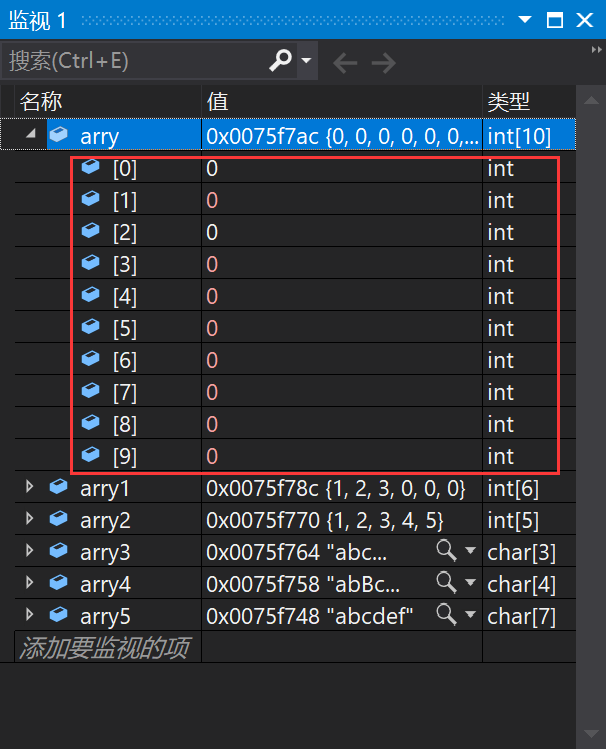Collapse the arry variable node

pyautogui.click(x=31, y=134)
